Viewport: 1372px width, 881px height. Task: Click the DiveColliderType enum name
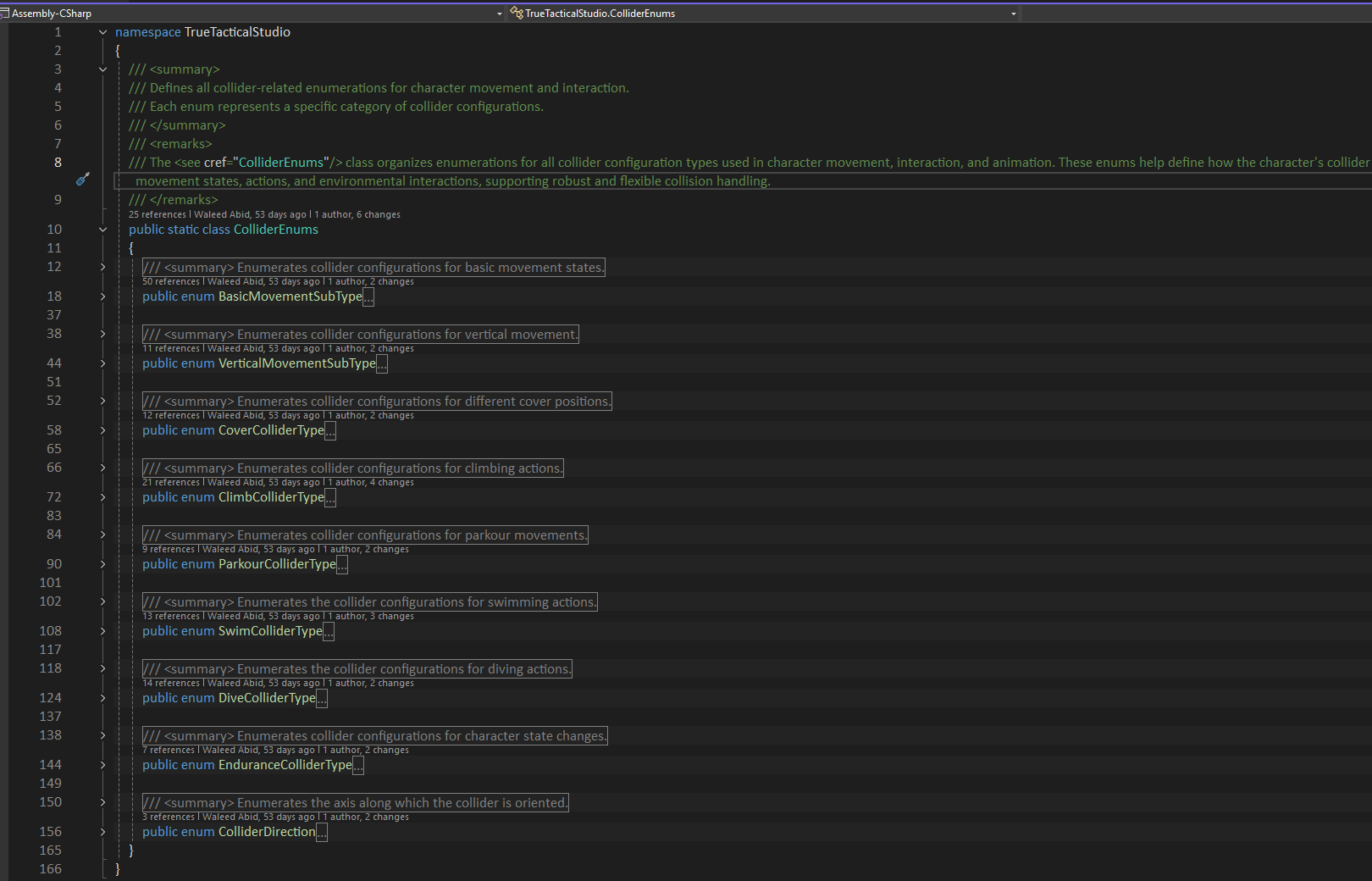pos(267,698)
